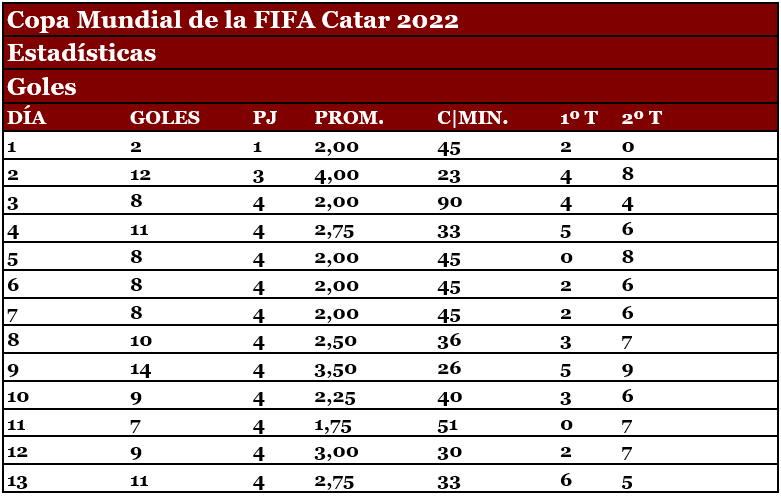Select the 12 goals cell for day 2
The image size is (781, 498).
(141, 175)
